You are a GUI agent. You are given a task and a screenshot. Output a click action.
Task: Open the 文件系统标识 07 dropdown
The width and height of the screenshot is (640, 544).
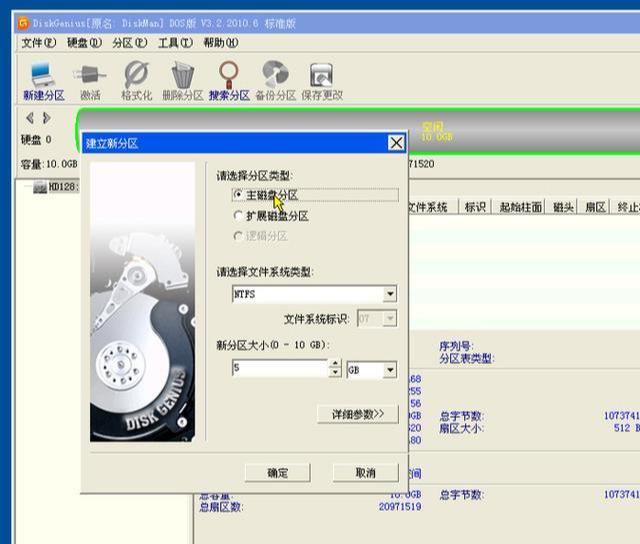pos(390,318)
